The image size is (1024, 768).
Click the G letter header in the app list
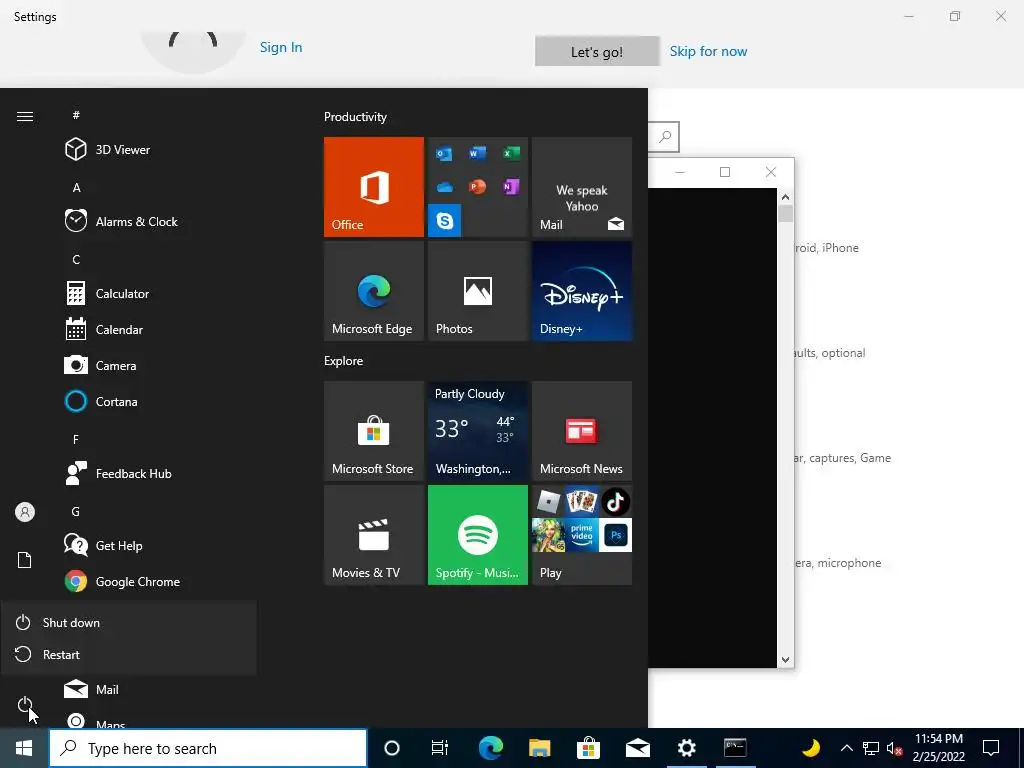pos(76,511)
